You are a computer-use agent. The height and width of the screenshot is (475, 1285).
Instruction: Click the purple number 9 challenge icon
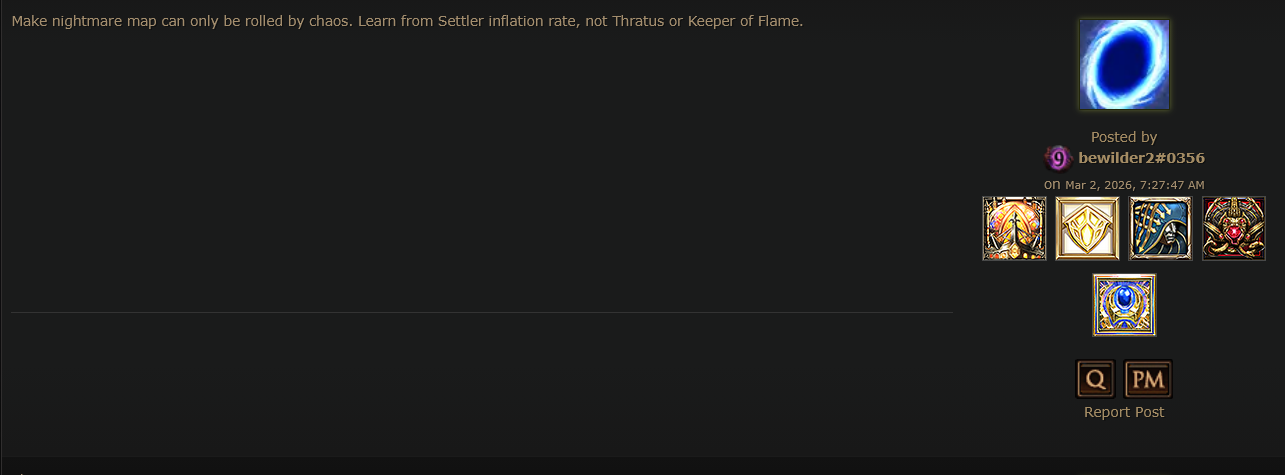pyautogui.click(x=1058, y=158)
